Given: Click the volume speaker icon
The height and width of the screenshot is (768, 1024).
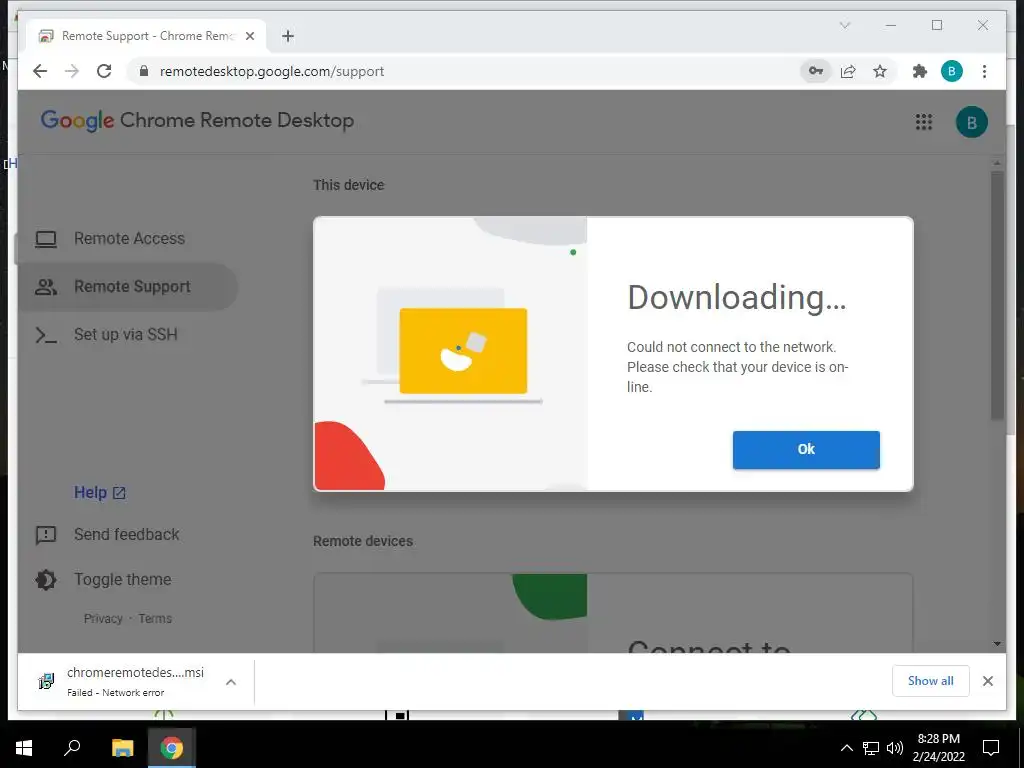Looking at the screenshot, I should (x=894, y=748).
